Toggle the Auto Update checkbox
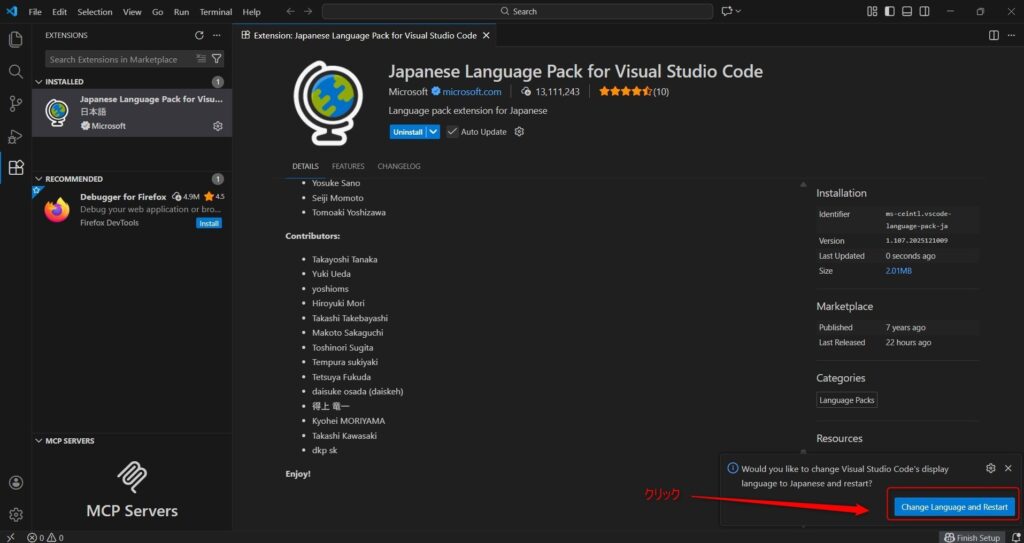The image size is (1024, 543). [x=452, y=131]
